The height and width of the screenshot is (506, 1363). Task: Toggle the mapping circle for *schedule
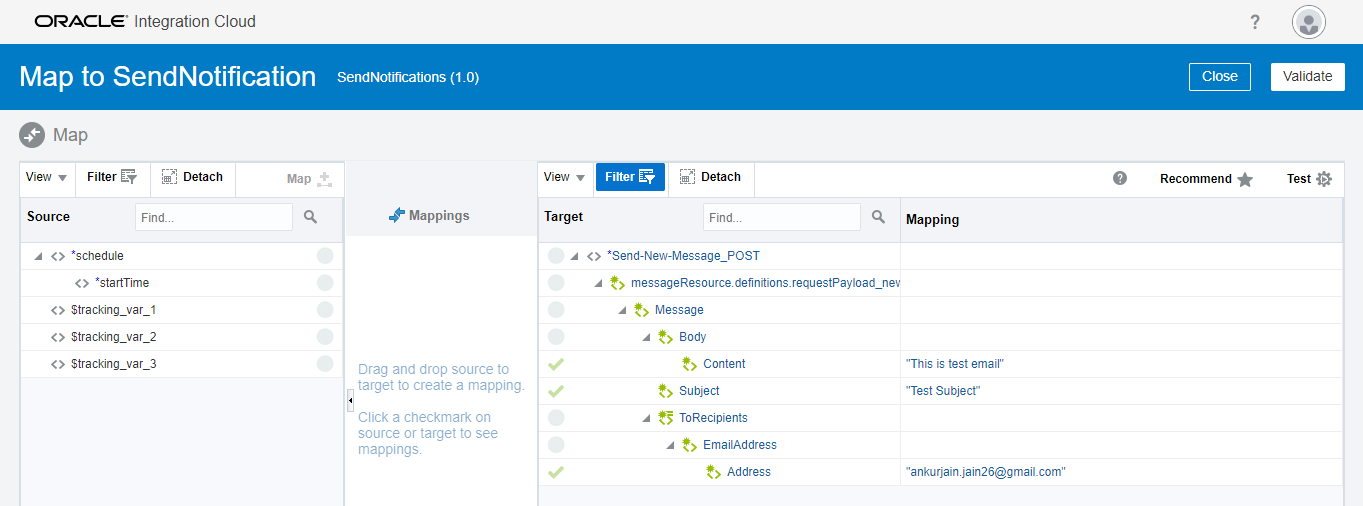tap(325, 256)
